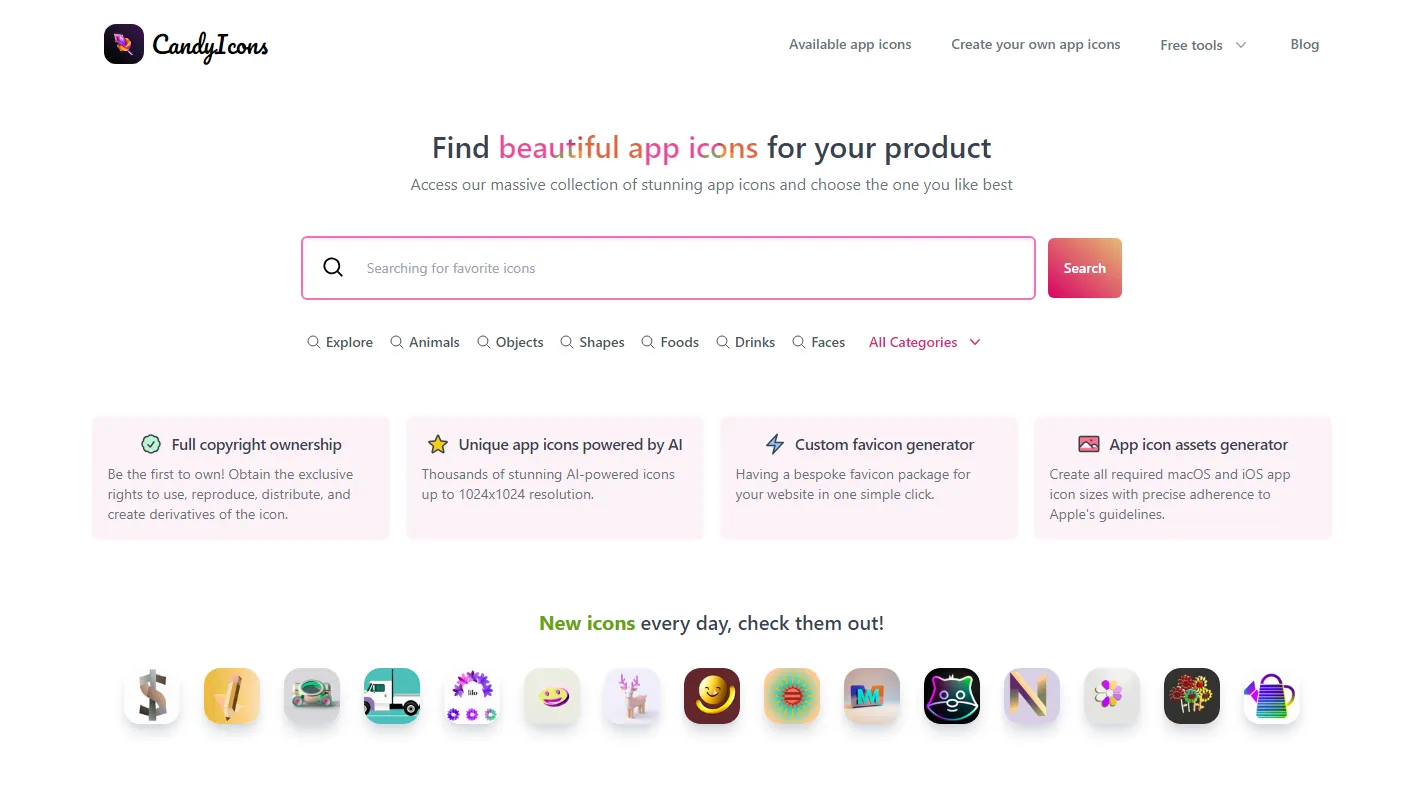The width and height of the screenshot is (1422, 800).
Task: Select the letter M gradient icon thumbnail
Action: (872, 696)
